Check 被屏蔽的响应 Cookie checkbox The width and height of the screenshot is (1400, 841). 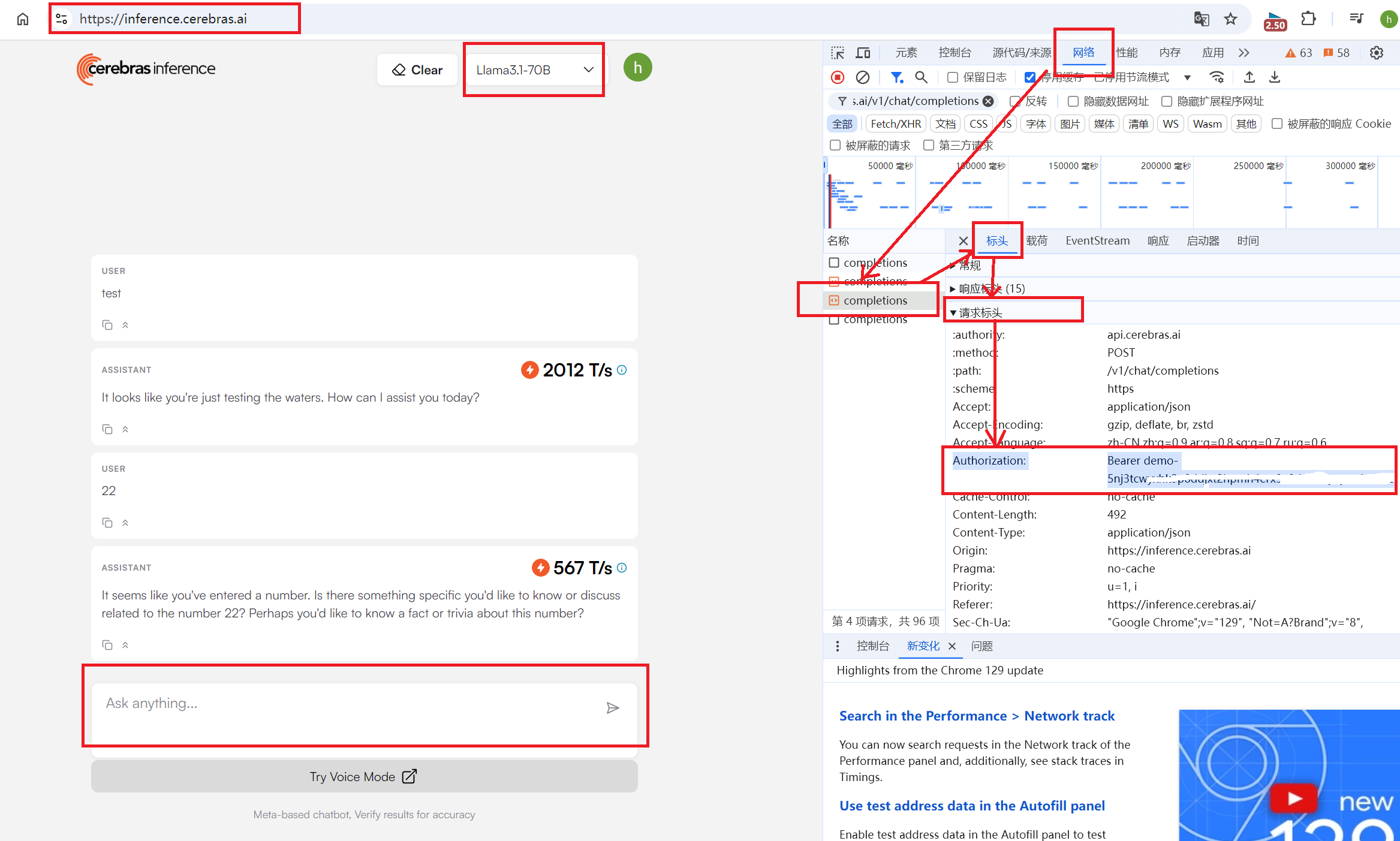[1277, 123]
